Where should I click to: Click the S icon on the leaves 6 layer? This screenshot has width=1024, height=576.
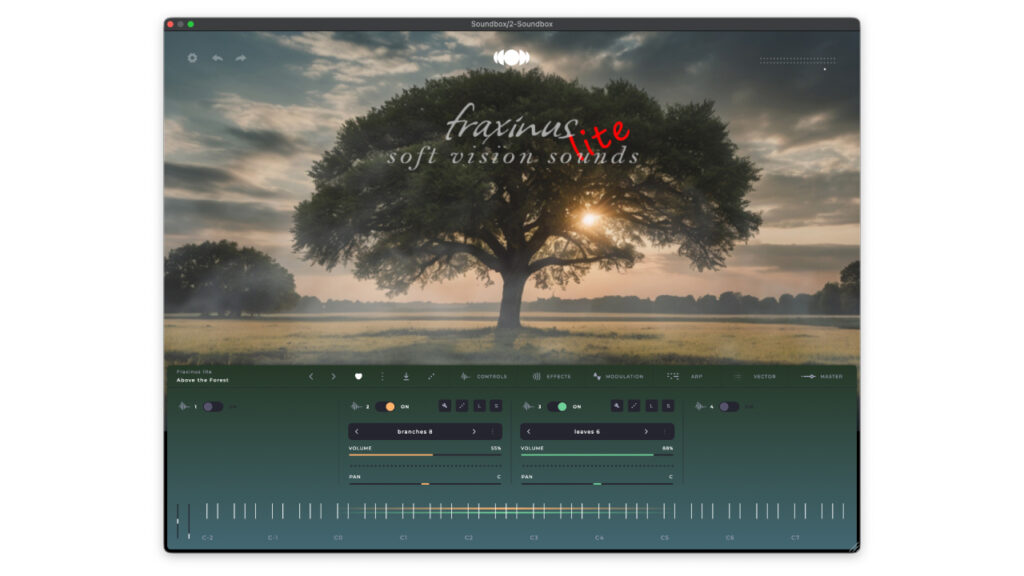pos(667,405)
